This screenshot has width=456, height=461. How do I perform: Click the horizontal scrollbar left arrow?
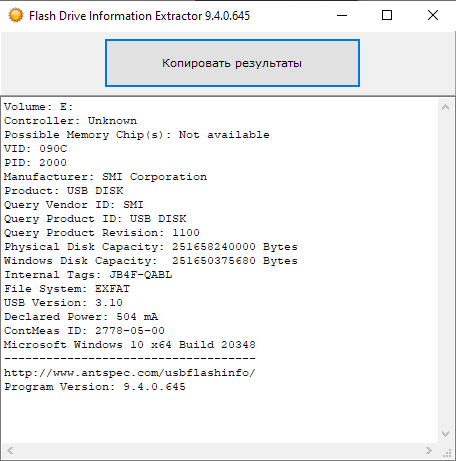10,451
